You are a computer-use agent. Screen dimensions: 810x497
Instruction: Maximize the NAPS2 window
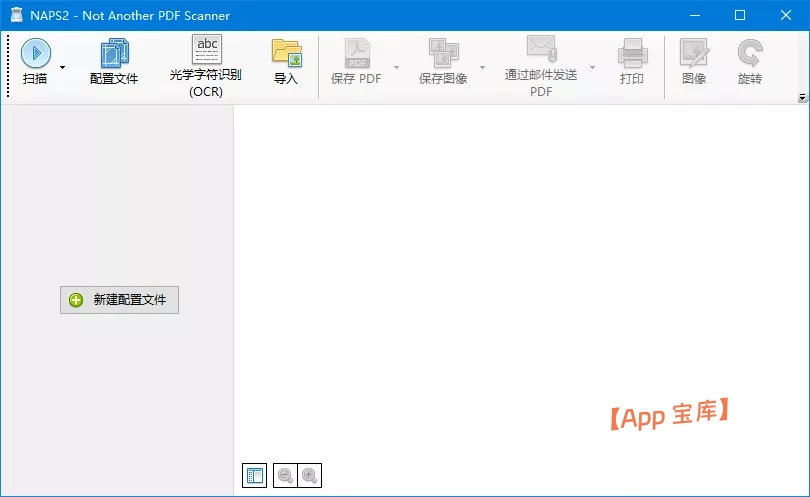point(740,15)
